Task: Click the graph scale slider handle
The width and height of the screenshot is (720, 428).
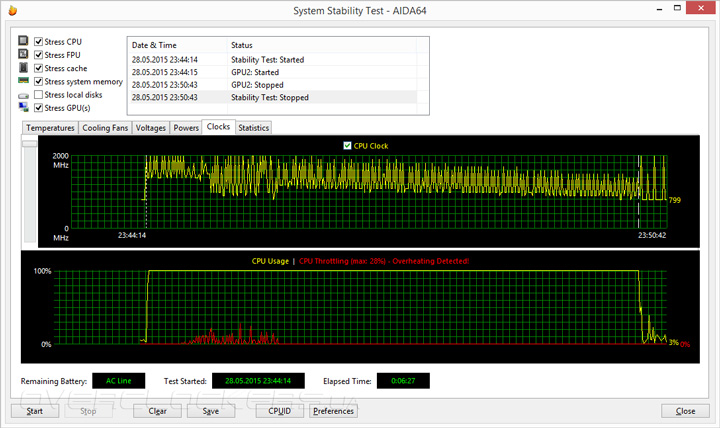Action: pyautogui.click(x=29, y=144)
